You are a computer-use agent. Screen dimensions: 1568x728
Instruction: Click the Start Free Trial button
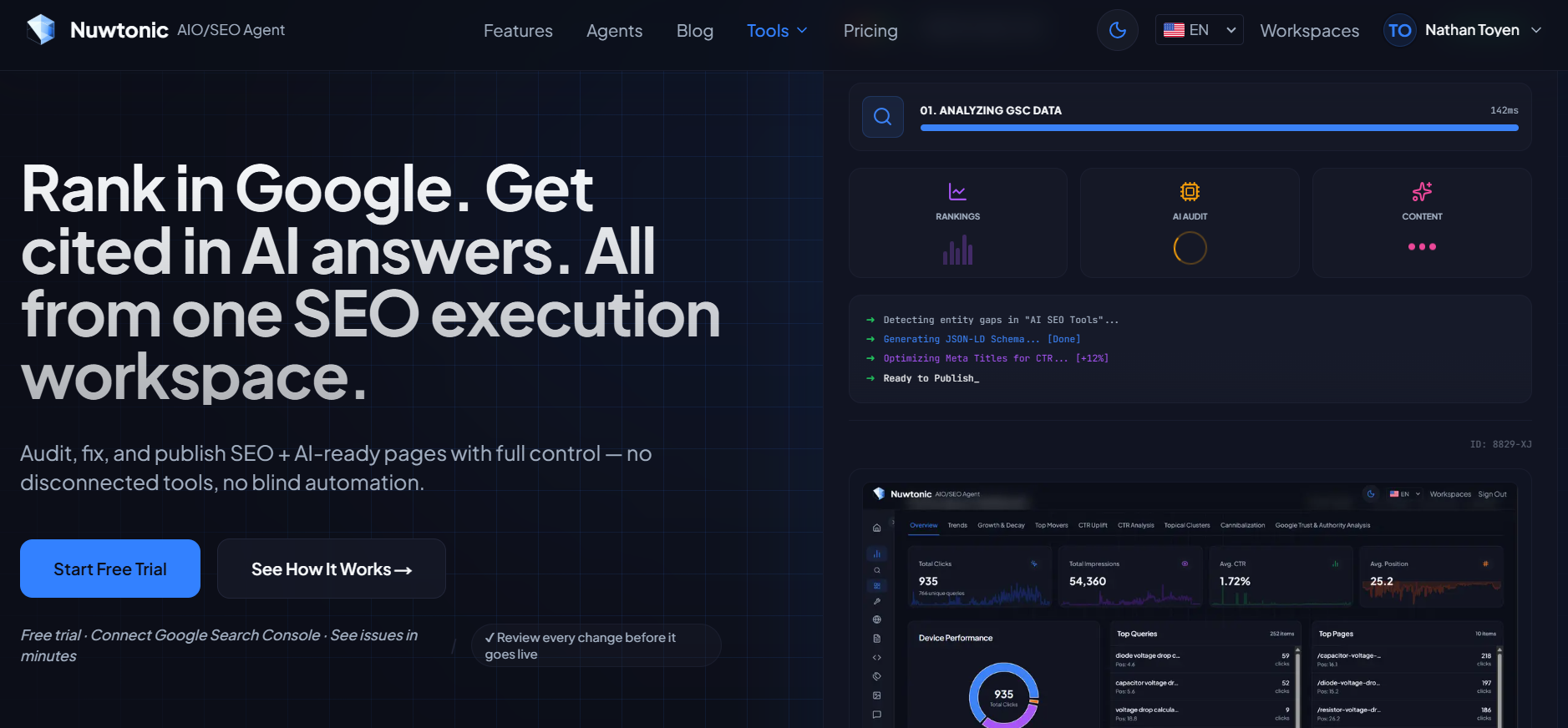click(x=110, y=569)
